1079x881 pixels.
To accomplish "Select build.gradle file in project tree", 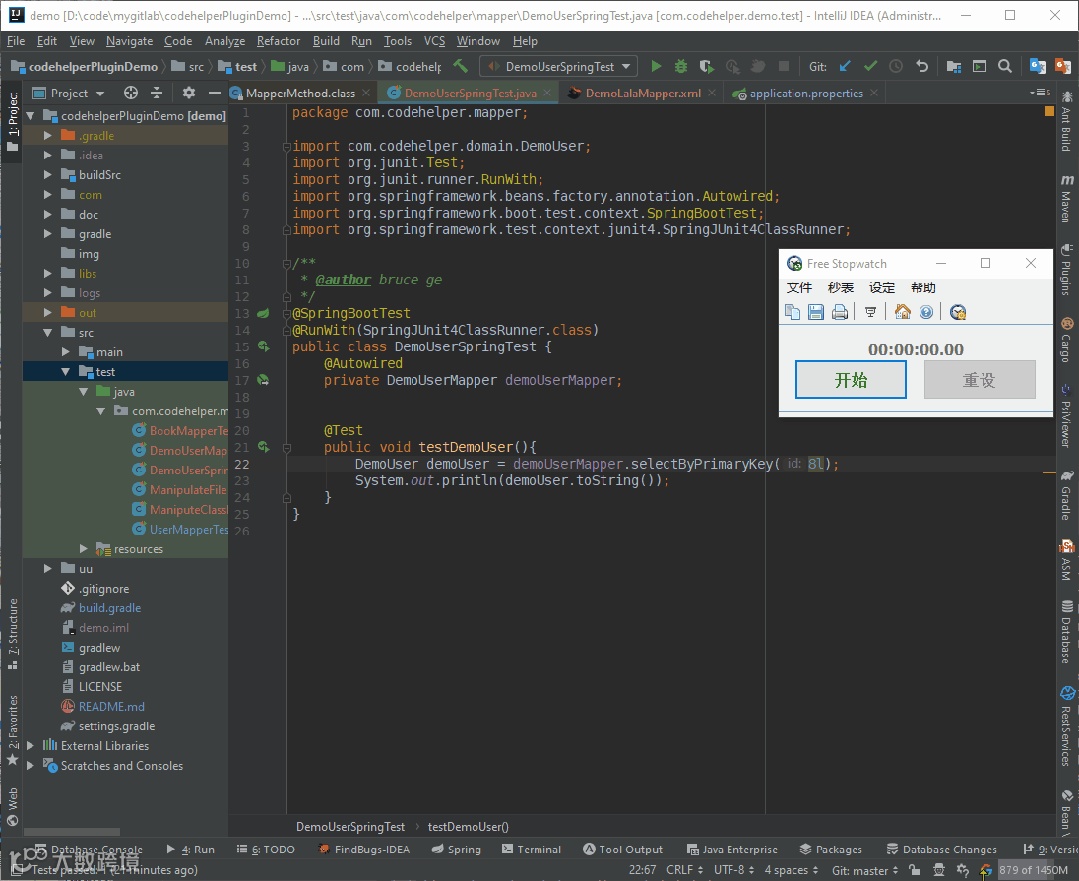I will [110, 608].
